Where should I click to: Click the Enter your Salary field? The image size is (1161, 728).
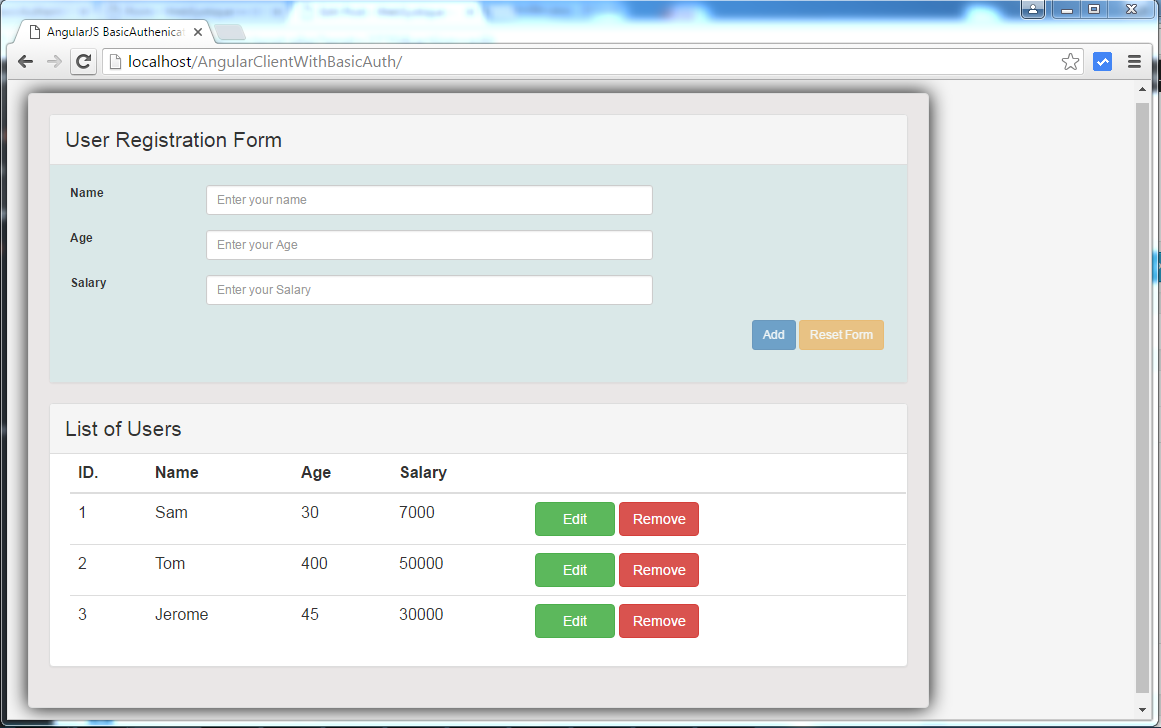pos(428,289)
